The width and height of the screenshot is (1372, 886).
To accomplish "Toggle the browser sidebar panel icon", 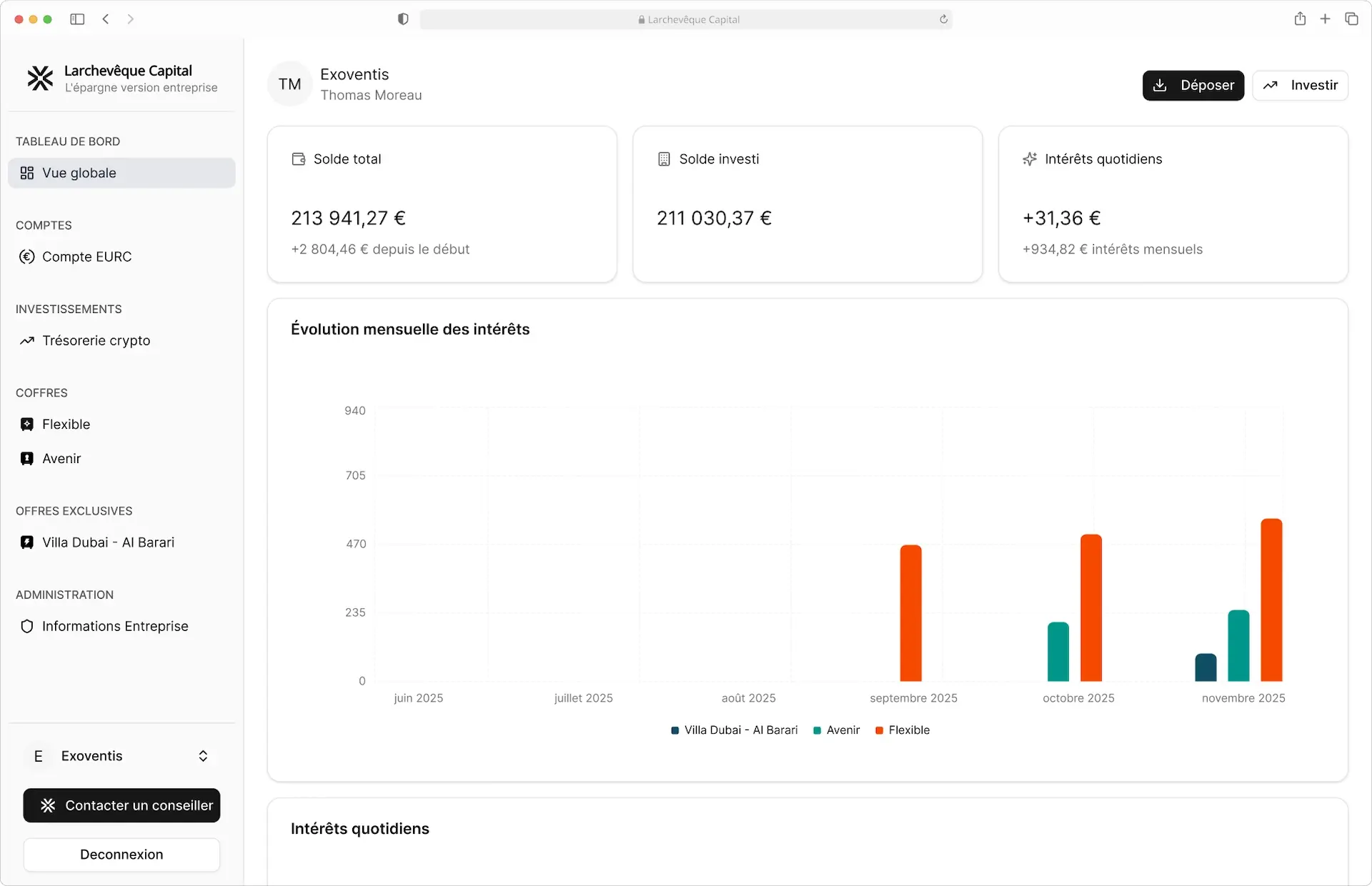I will (x=77, y=19).
